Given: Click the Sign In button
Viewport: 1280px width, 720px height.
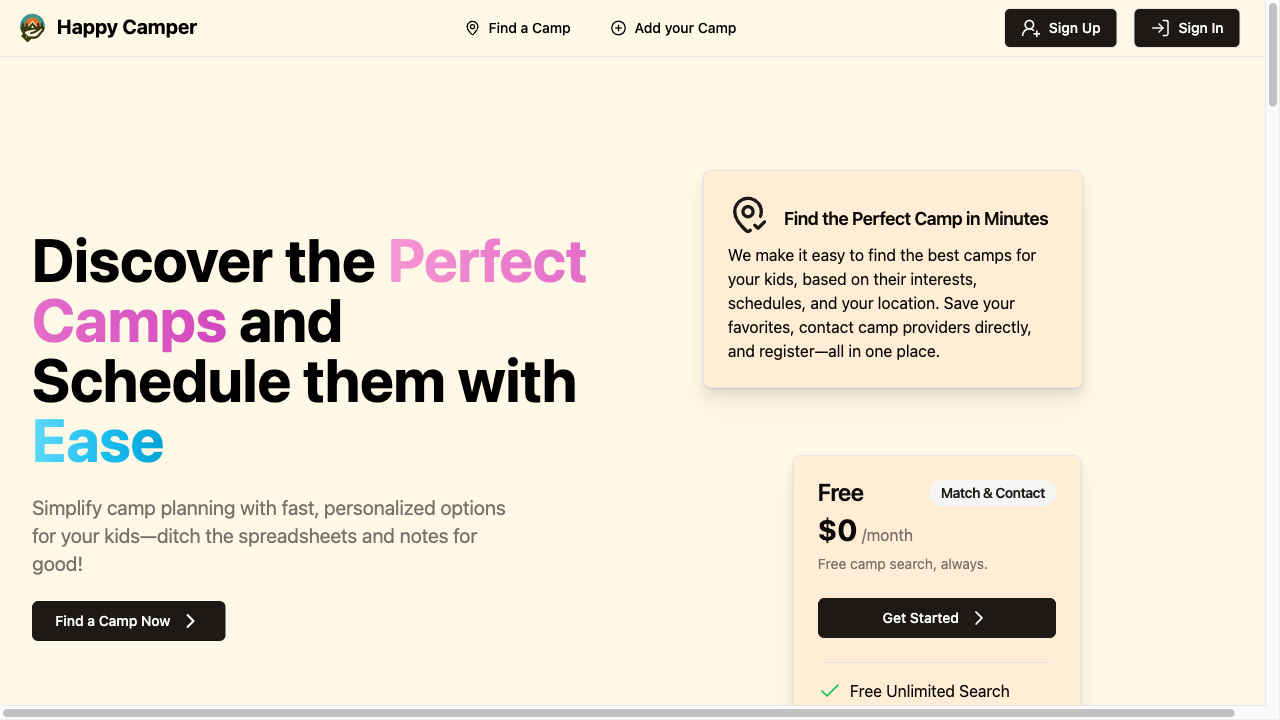Looking at the screenshot, I should tap(1186, 28).
